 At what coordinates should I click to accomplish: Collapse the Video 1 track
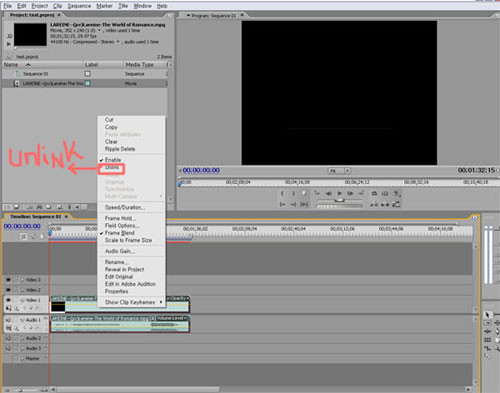[x=22, y=300]
